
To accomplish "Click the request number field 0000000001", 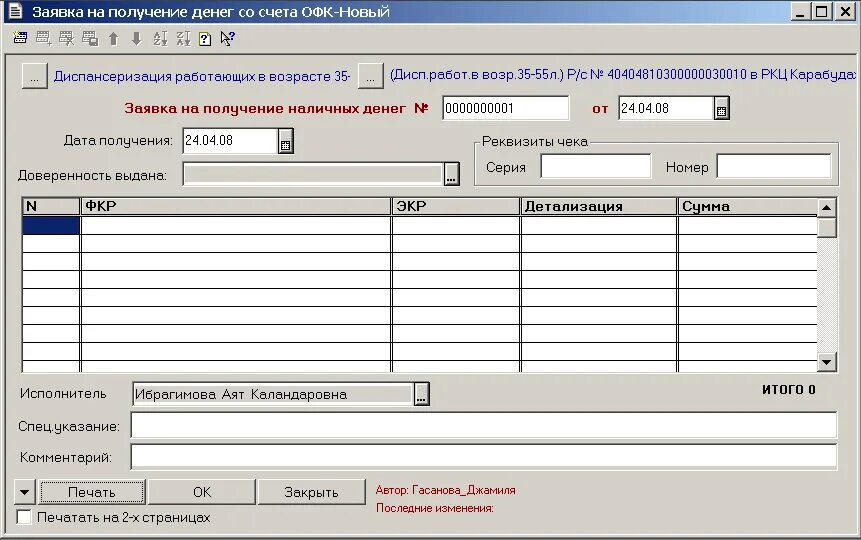I will (506, 108).
